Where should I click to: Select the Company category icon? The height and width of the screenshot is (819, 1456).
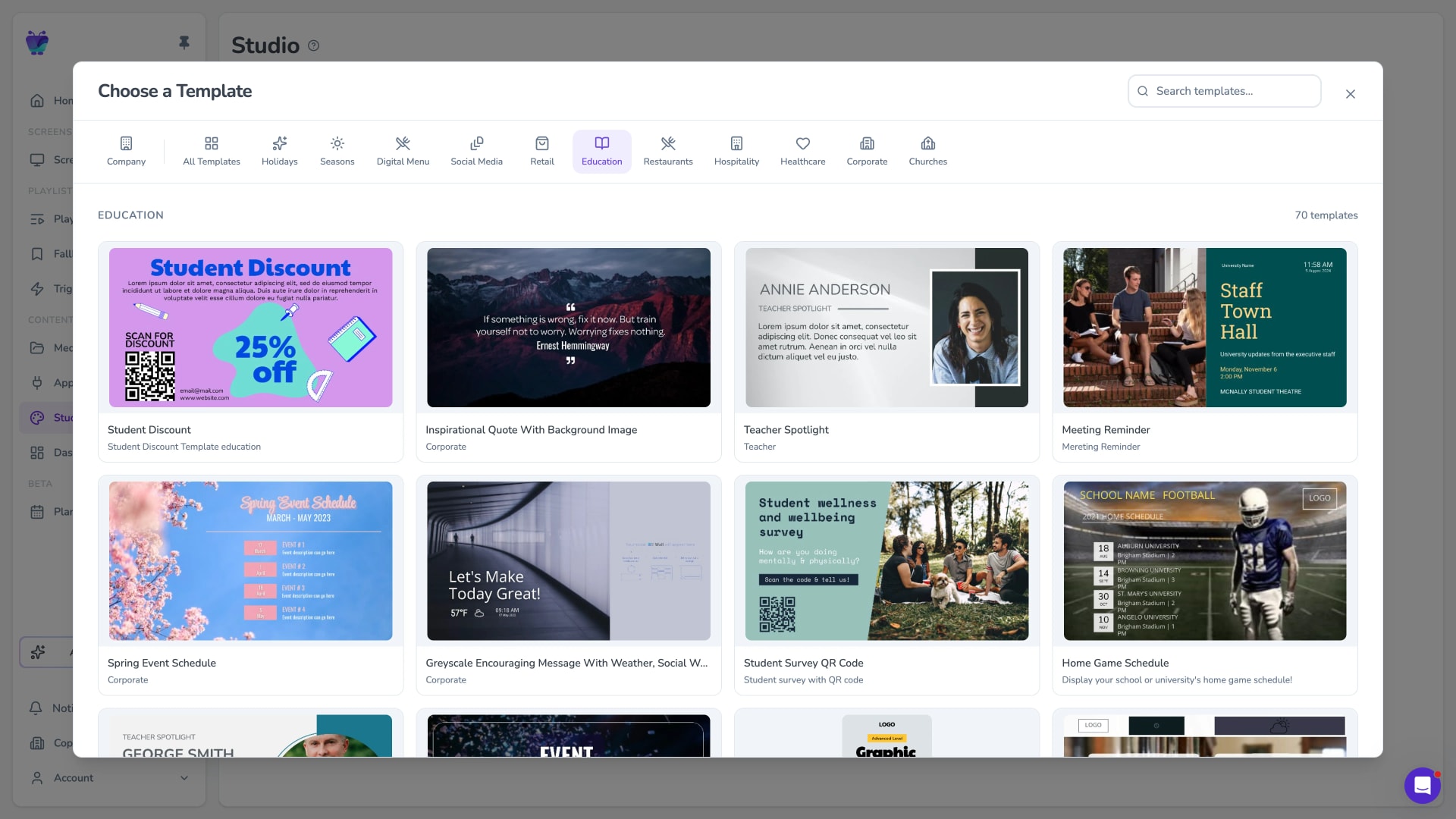click(126, 143)
